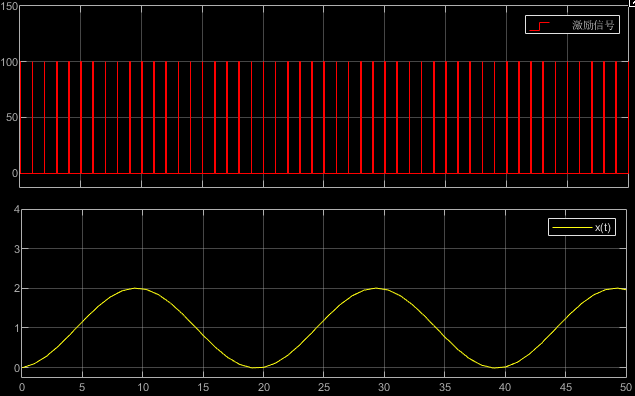This screenshot has height=396, width=635.
Task: Select the 100 y-axis tick label
Action: pyautogui.click(x=9, y=62)
